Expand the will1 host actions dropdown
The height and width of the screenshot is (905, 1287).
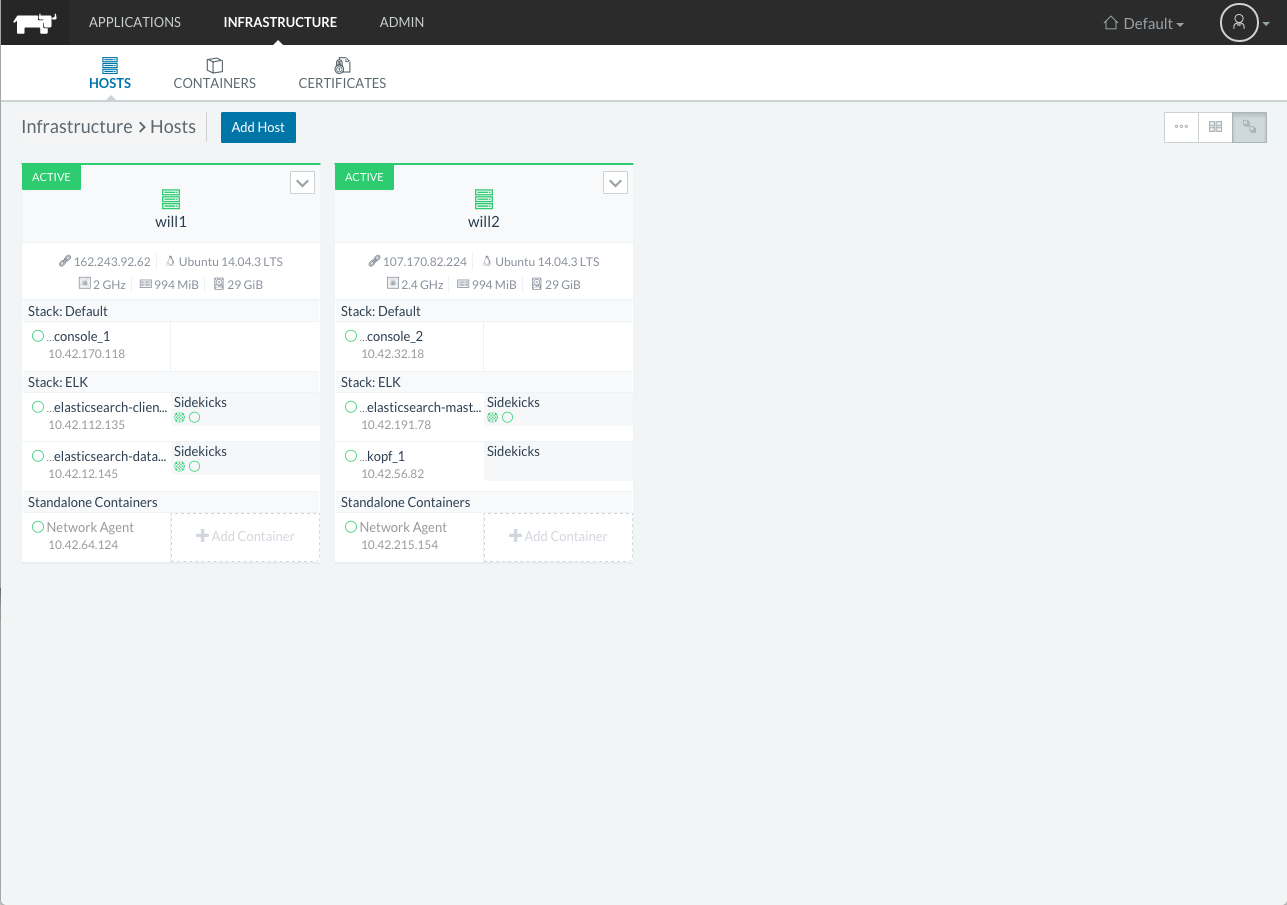coord(302,182)
